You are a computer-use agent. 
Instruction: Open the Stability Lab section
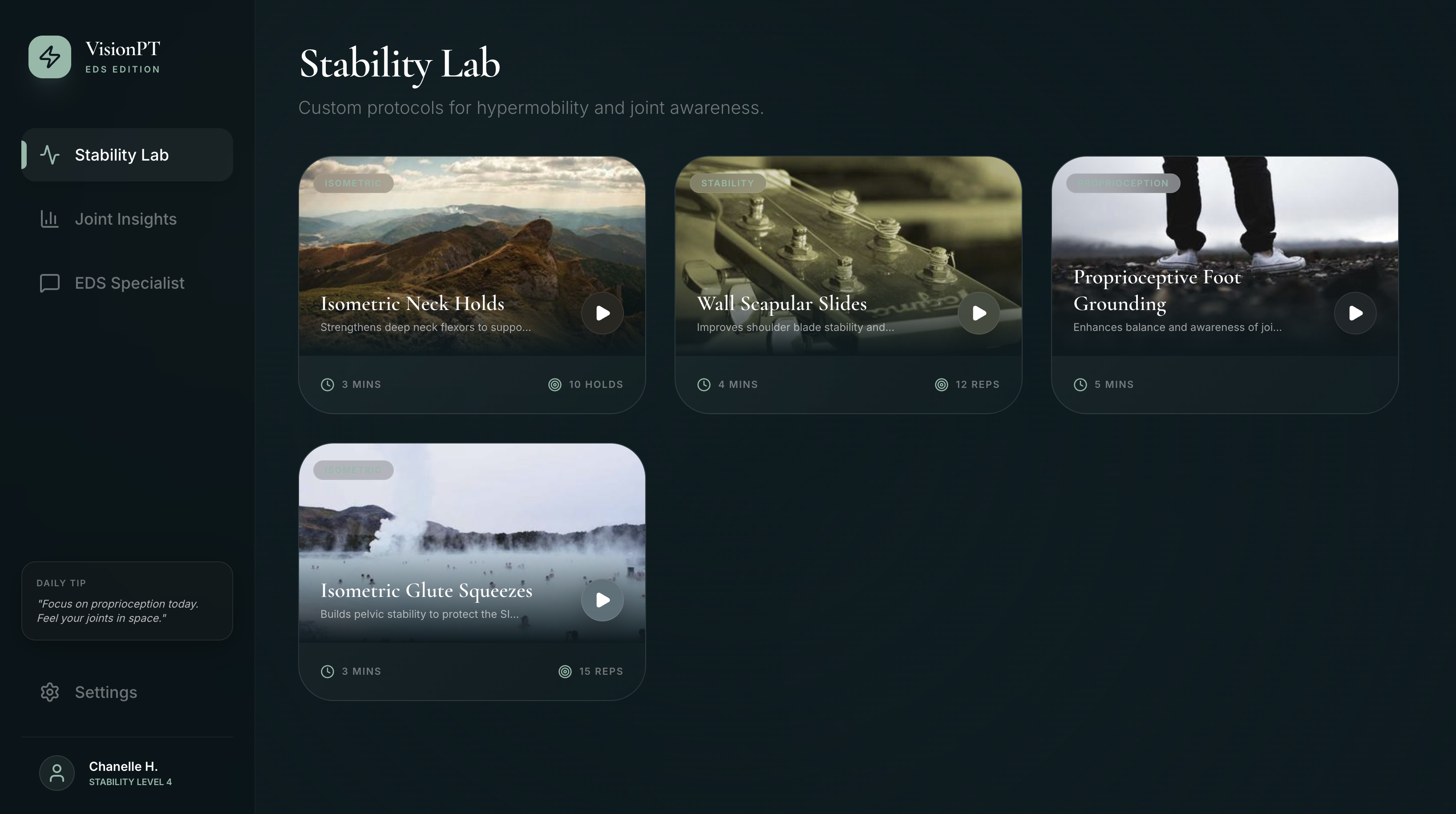[127, 155]
